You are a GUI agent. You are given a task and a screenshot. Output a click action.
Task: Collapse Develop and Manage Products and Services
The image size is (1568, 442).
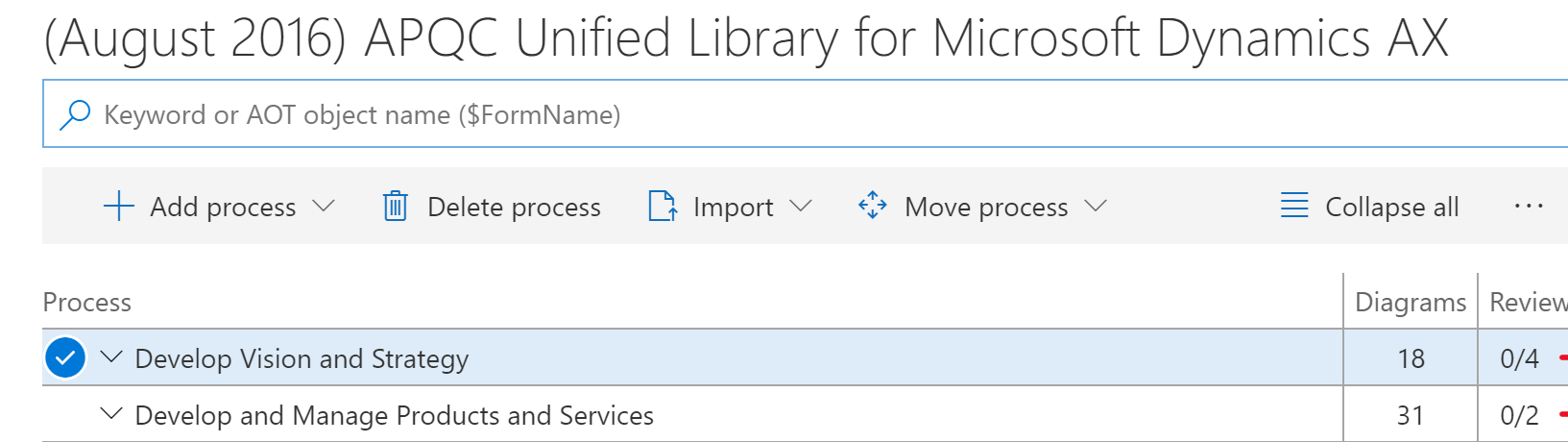click(111, 414)
